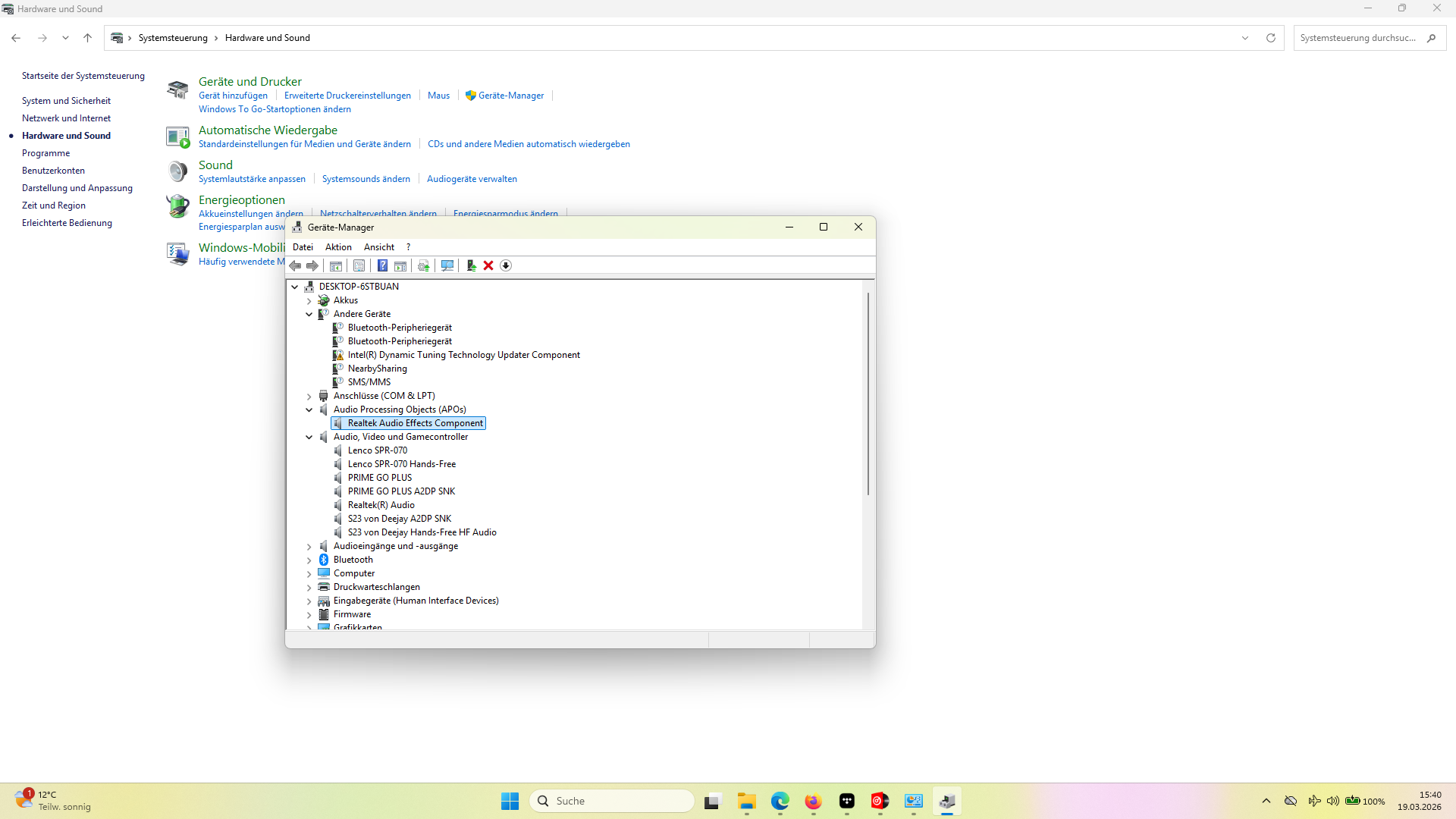
Task: Expand the Akkus category
Action: [x=309, y=301]
